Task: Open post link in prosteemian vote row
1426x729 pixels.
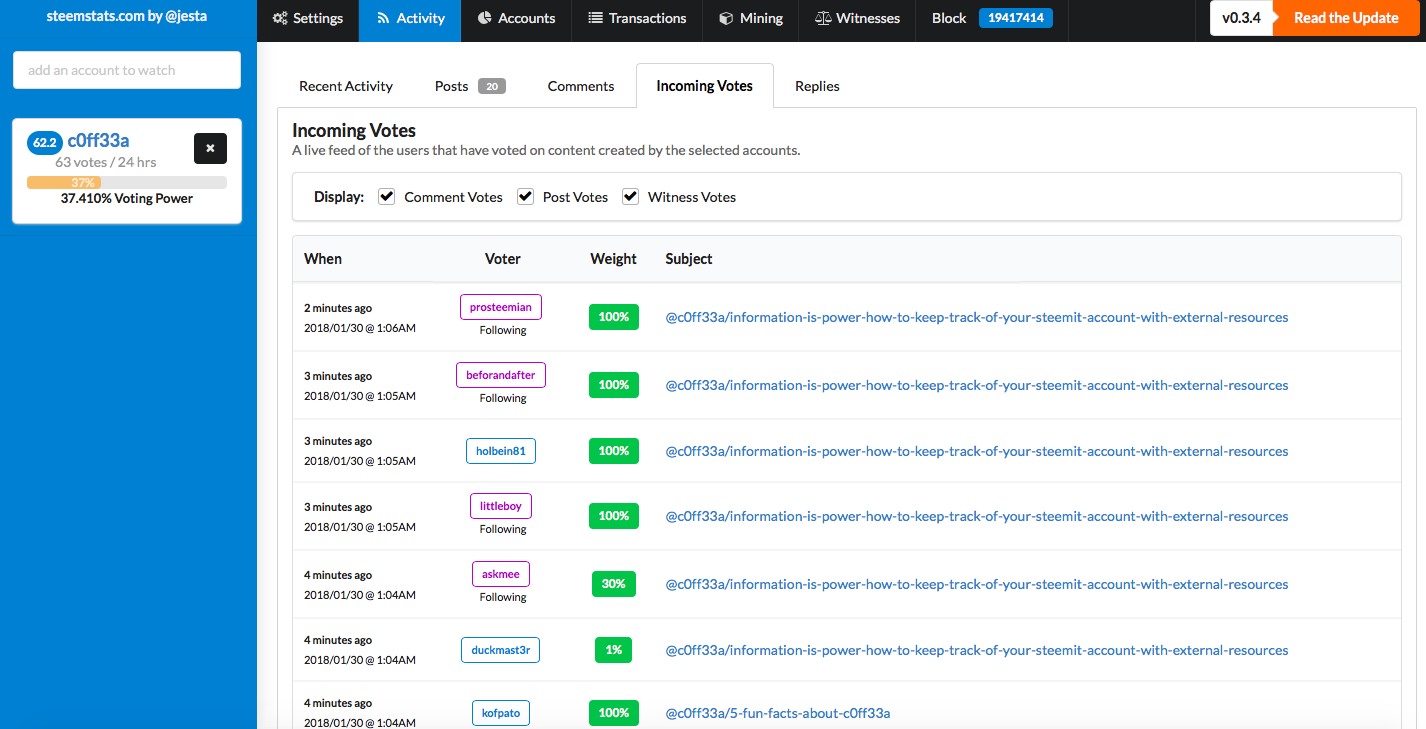Action: click(x=977, y=317)
